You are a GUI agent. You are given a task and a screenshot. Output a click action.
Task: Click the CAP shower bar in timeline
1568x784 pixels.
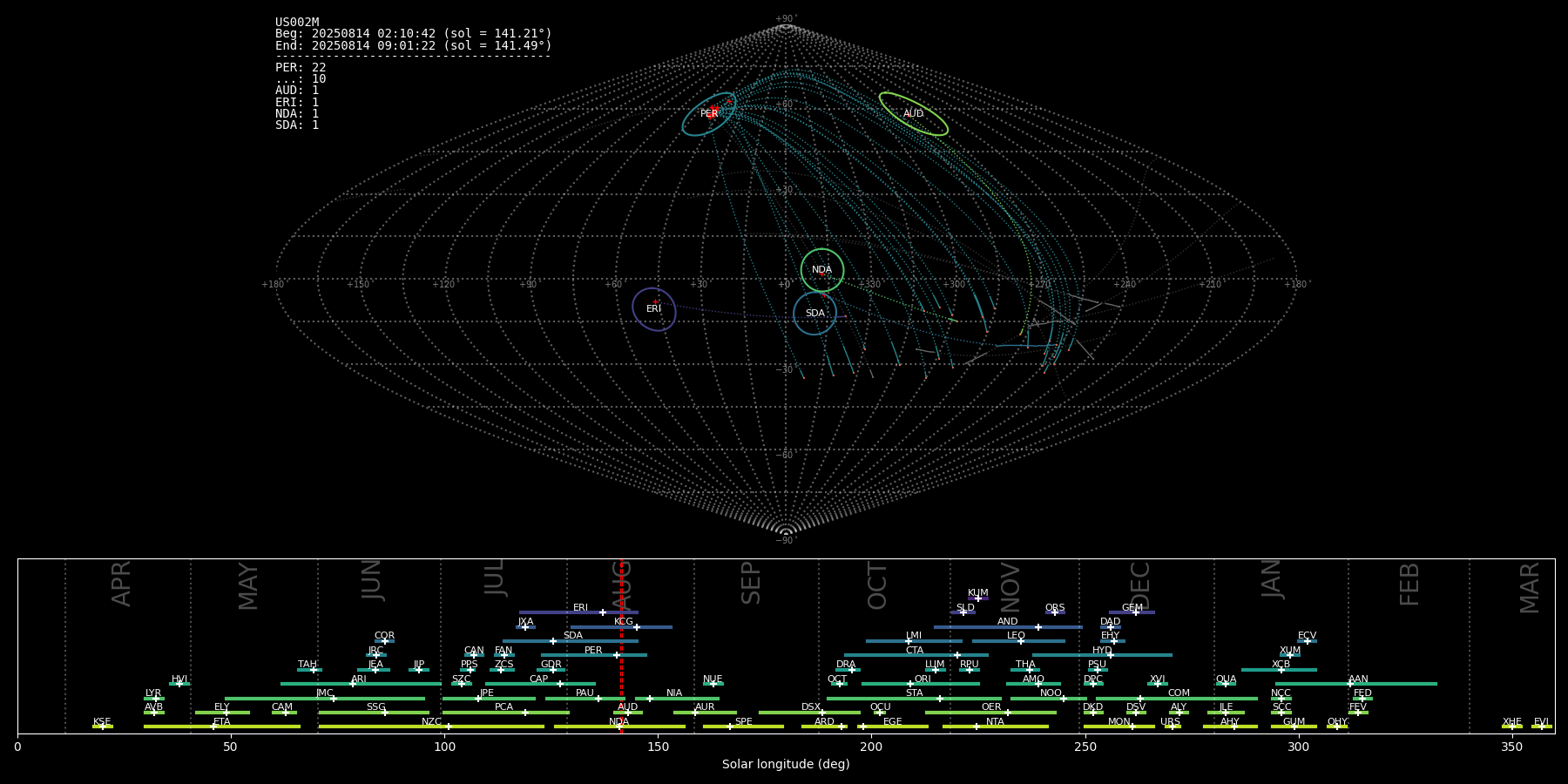coord(540,684)
